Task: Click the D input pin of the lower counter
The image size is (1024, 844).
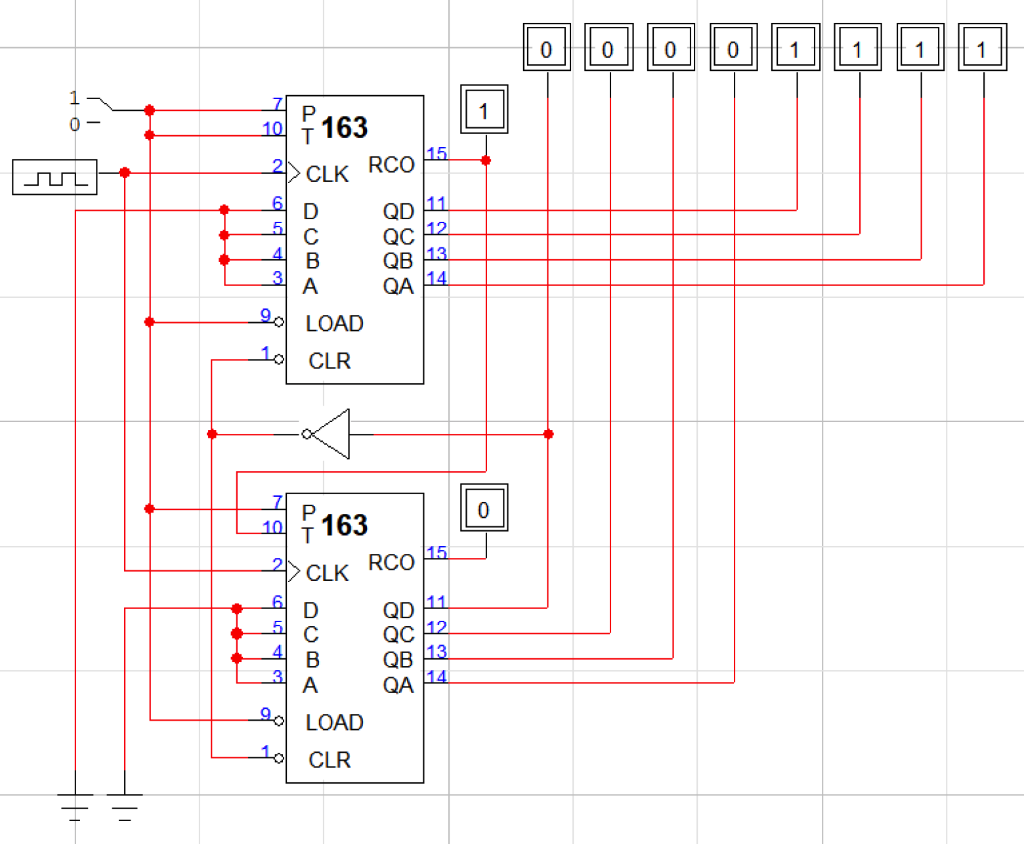Action: point(312,609)
